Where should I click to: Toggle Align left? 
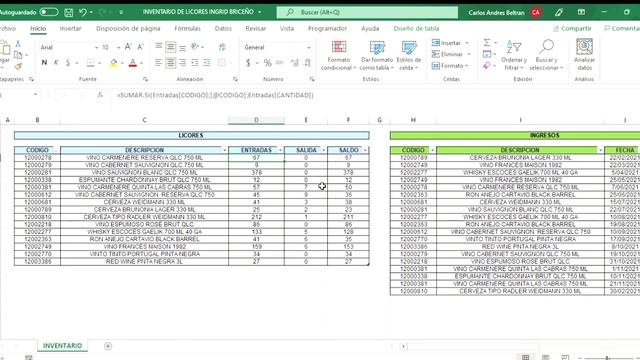tap(158, 62)
